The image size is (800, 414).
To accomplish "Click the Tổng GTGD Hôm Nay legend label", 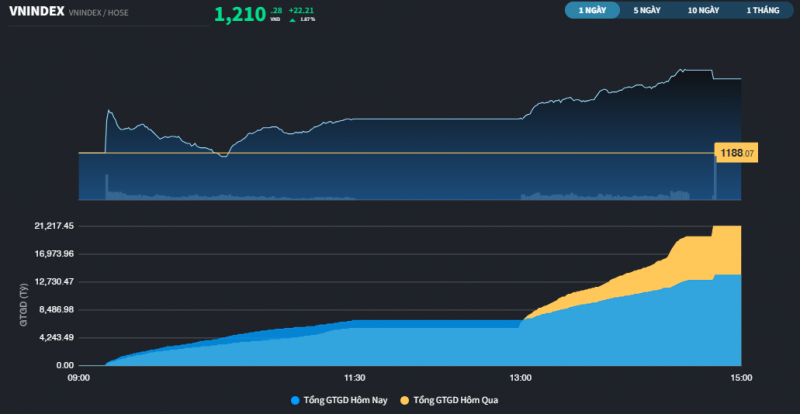I will click(x=345, y=400).
